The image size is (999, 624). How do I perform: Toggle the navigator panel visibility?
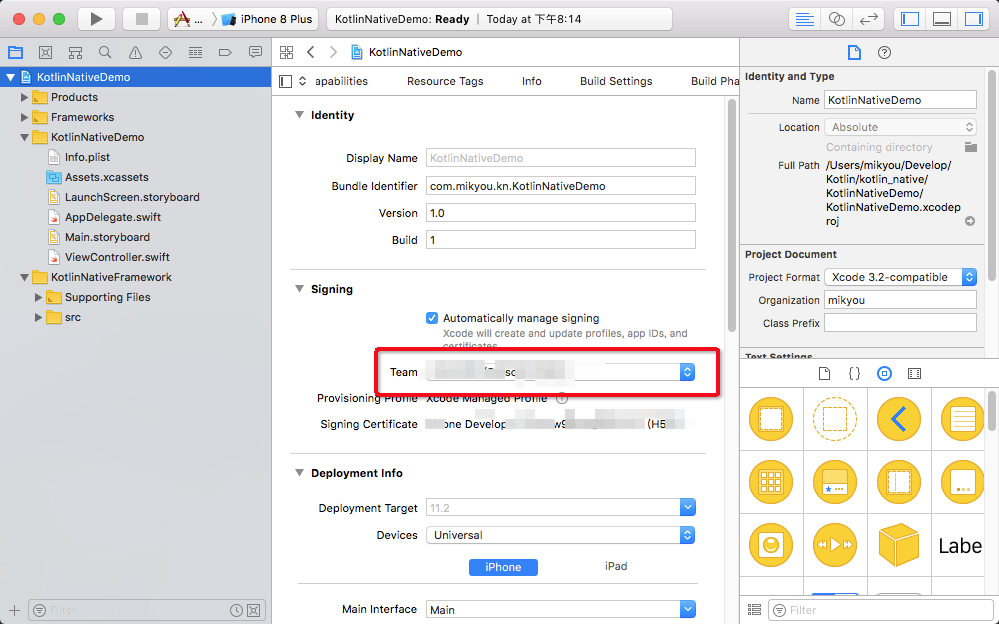pyautogui.click(x=910, y=19)
